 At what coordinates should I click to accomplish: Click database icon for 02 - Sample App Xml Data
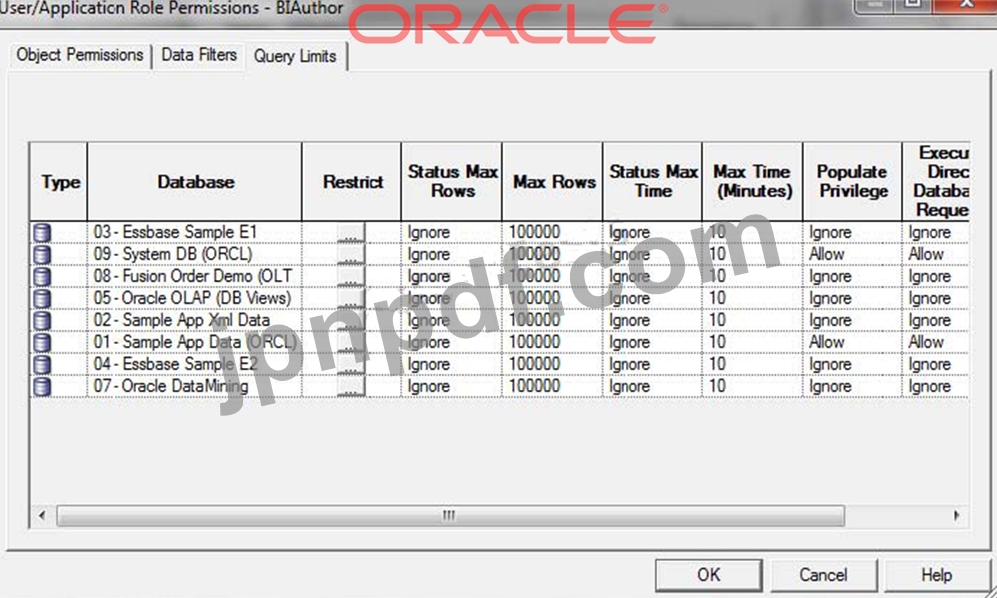tap(42, 321)
